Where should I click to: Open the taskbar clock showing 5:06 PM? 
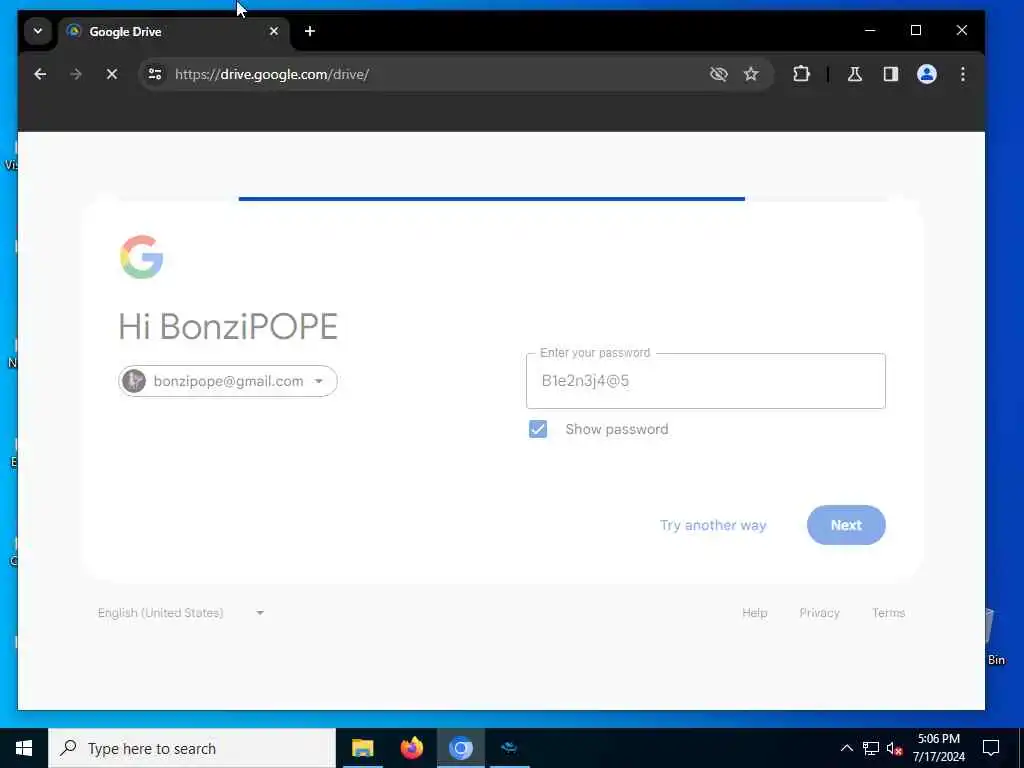938,748
